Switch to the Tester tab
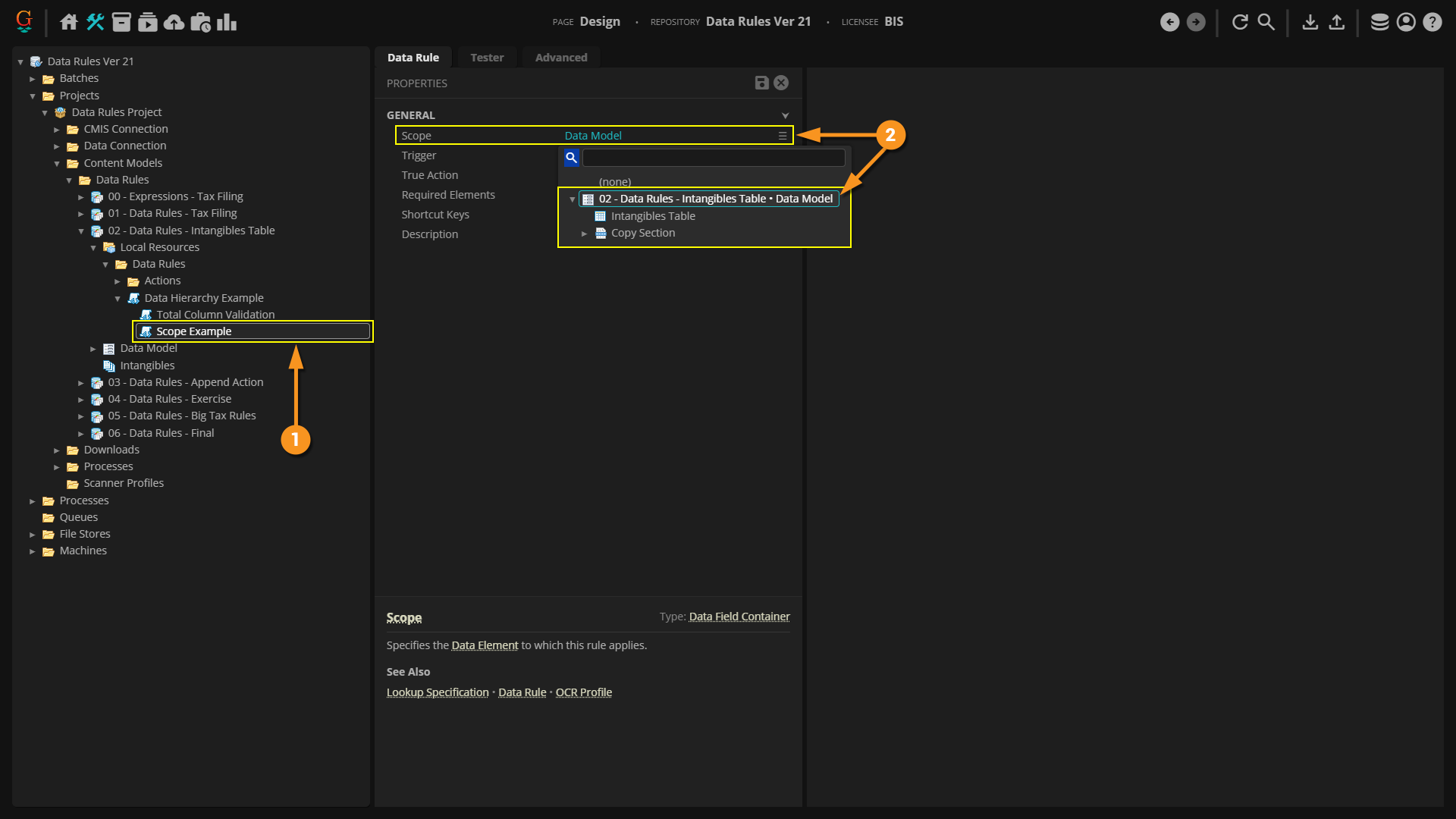Image resolution: width=1456 pixels, height=819 pixels. click(x=486, y=58)
